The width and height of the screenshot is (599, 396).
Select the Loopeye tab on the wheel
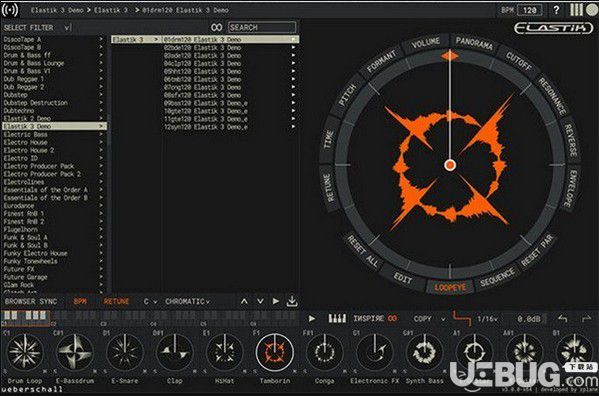(450, 287)
